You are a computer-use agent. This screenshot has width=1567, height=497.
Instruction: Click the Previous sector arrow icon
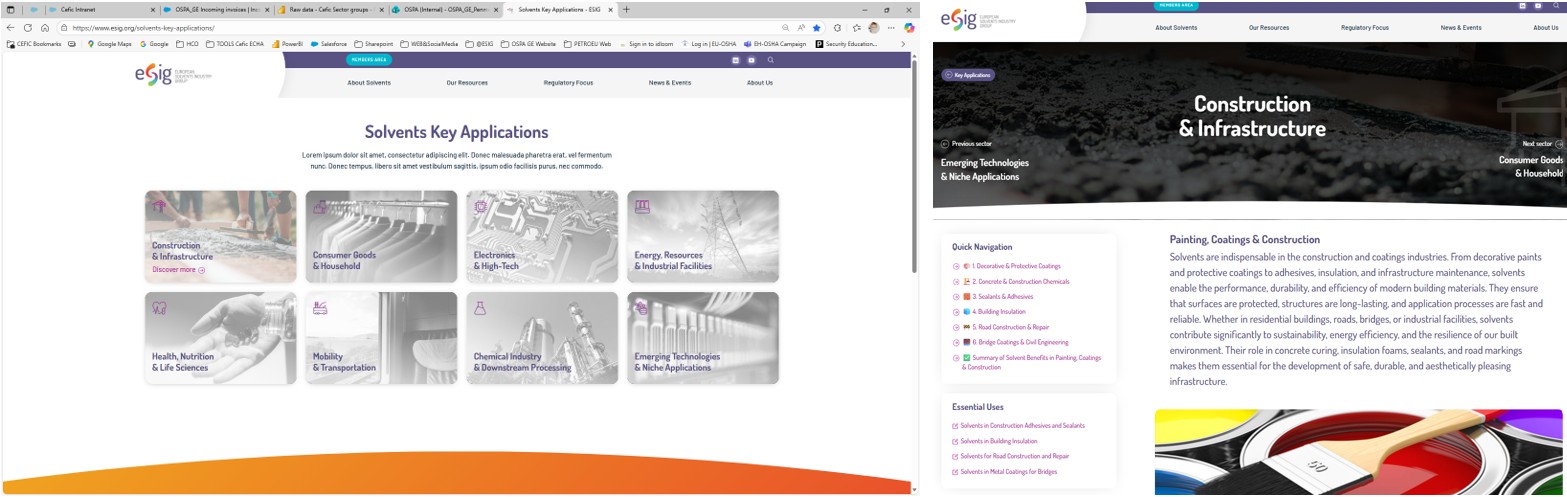[945, 144]
